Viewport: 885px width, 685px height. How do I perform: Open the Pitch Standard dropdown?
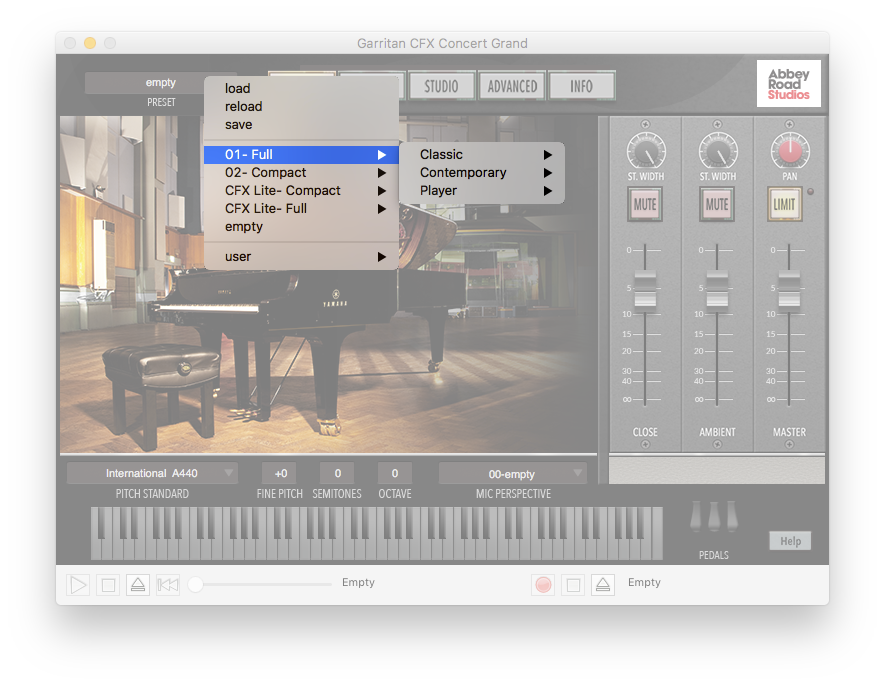click(x=152, y=473)
